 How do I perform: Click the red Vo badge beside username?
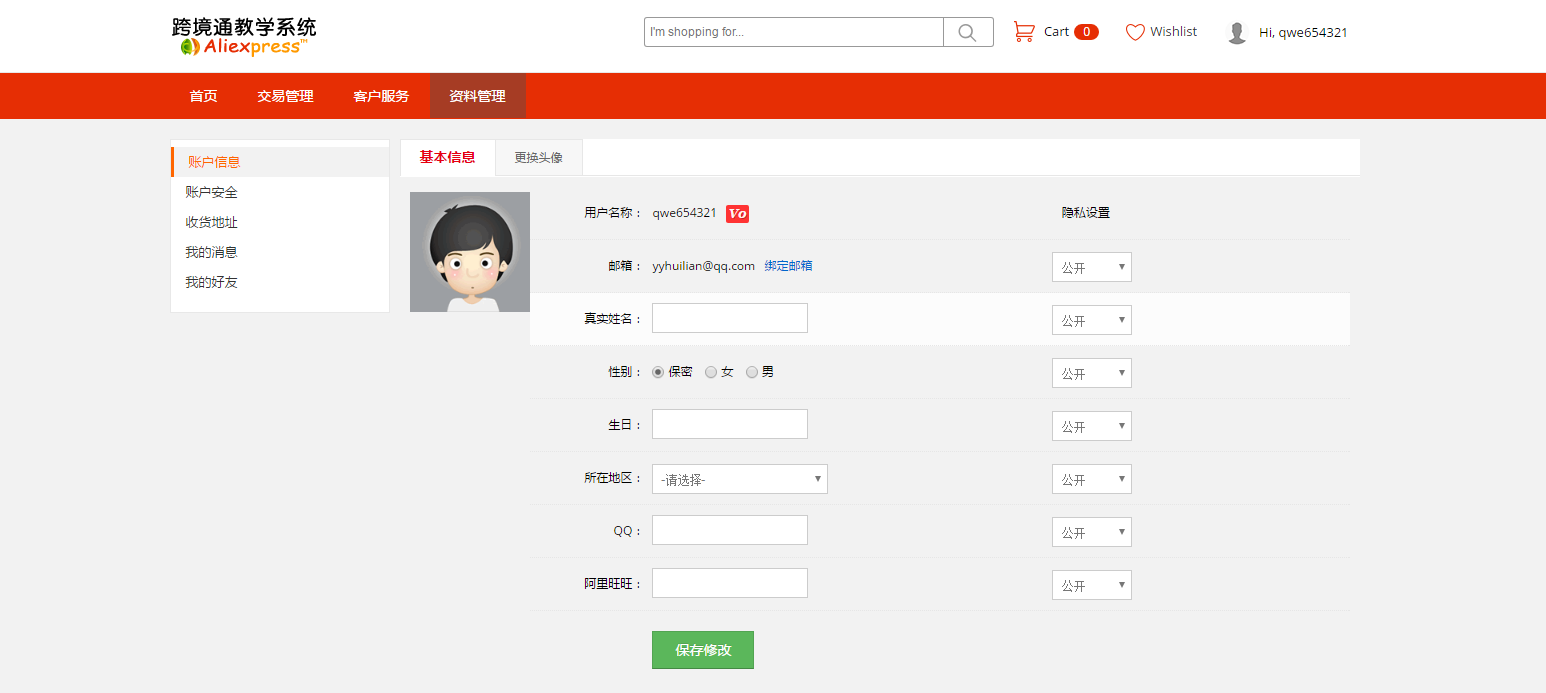click(x=737, y=213)
